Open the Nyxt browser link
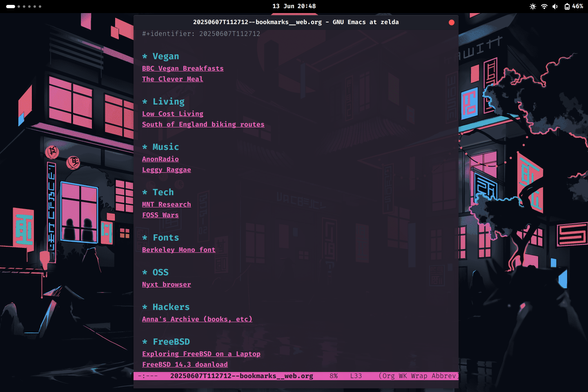Image resolution: width=588 pixels, height=392 pixels. 166,285
